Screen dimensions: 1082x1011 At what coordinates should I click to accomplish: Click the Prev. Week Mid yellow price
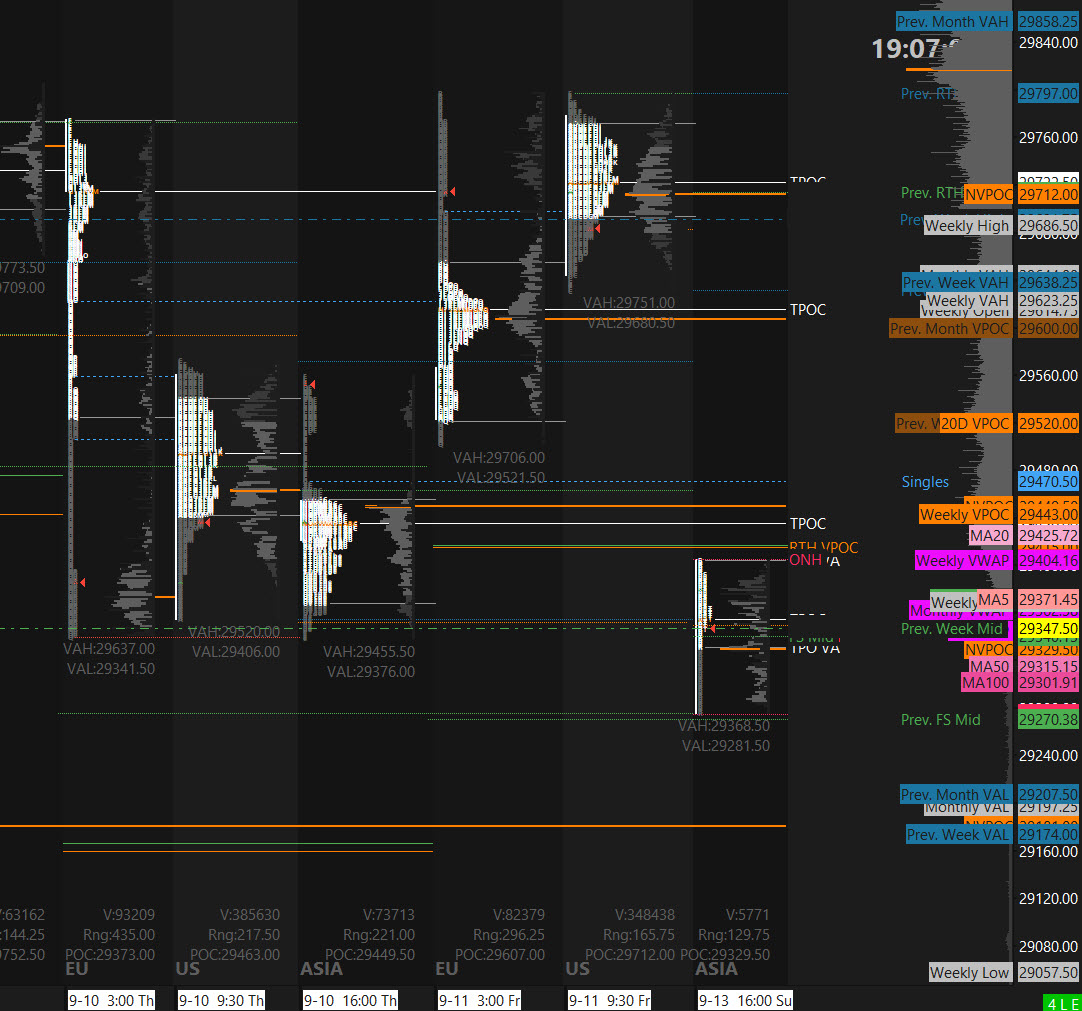[1048, 629]
